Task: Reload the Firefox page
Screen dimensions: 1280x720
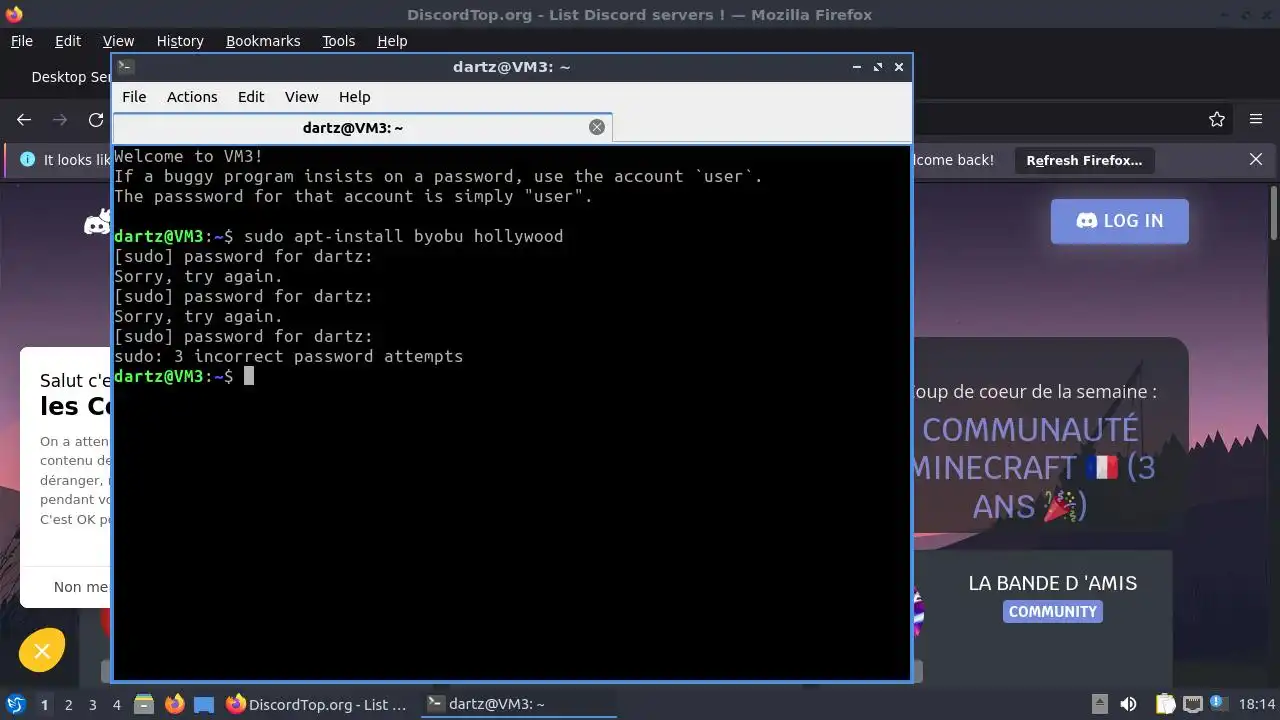Action: coord(96,120)
